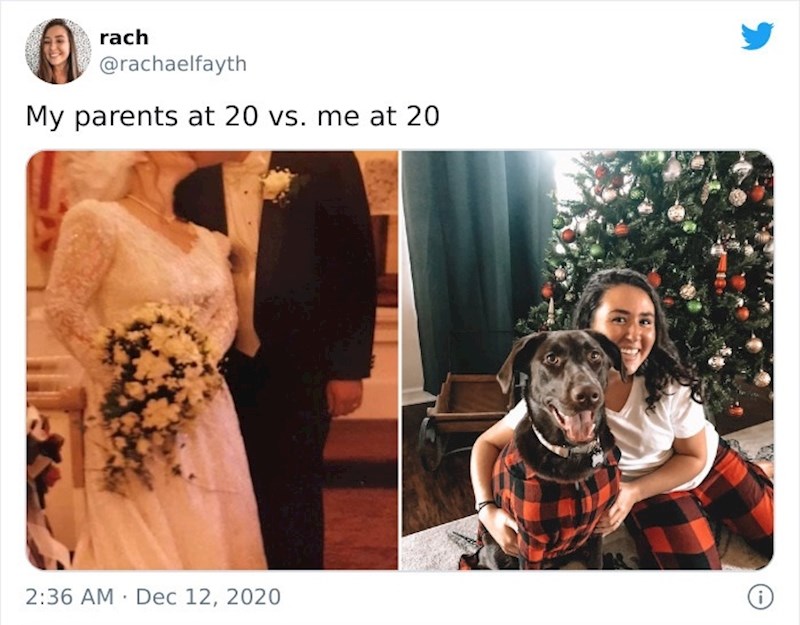Click the Twitter bird logo
This screenshot has width=800, height=625.
click(x=757, y=36)
